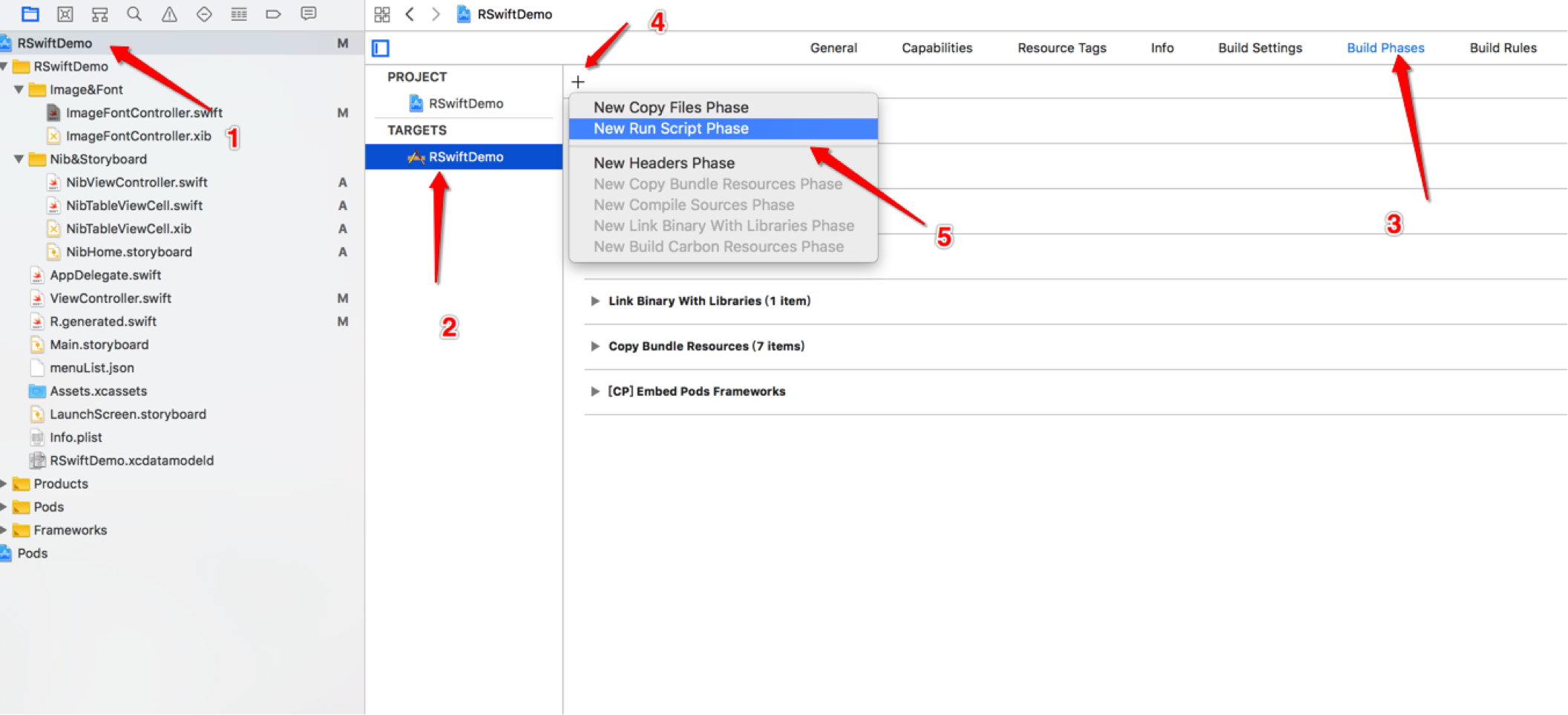Open the Breakpoint navigator icon
The height and width of the screenshot is (715, 1568).
pyautogui.click(x=273, y=13)
